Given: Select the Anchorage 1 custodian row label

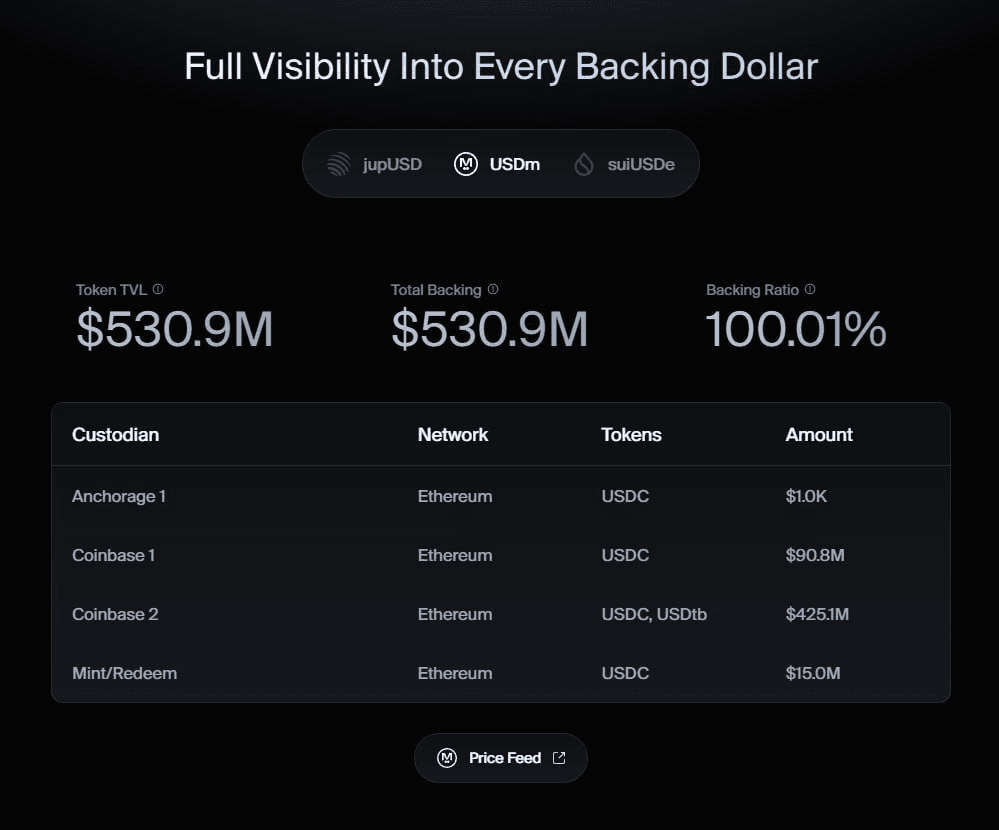Looking at the screenshot, I should (119, 496).
